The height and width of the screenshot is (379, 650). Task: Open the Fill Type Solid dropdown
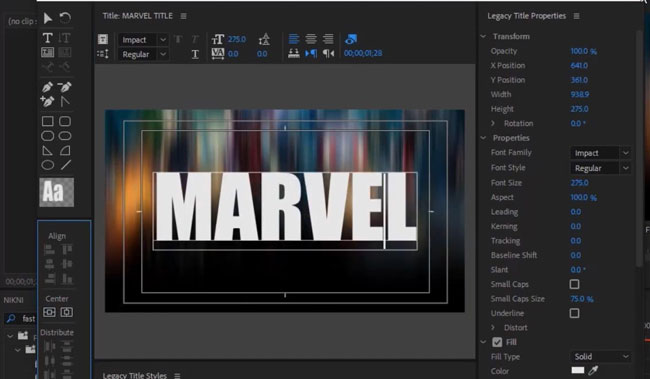pyautogui.click(x=600, y=357)
